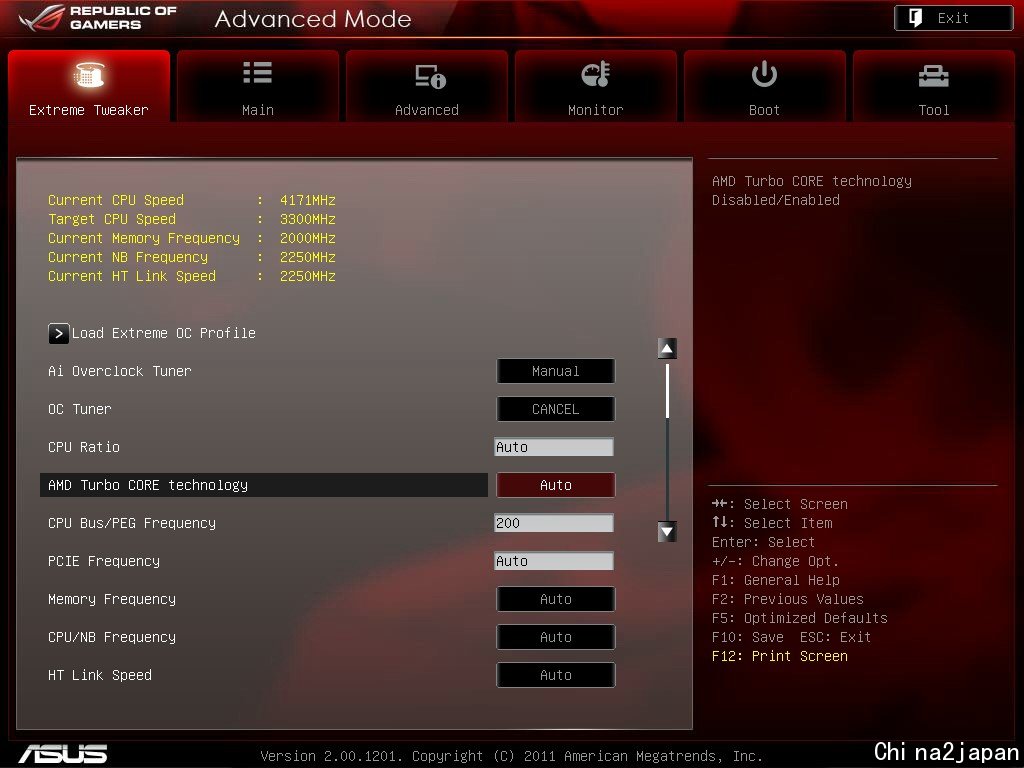Focus the CPU Ratio input field
The width and height of the screenshot is (1024, 768).
pyautogui.click(x=554, y=447)
